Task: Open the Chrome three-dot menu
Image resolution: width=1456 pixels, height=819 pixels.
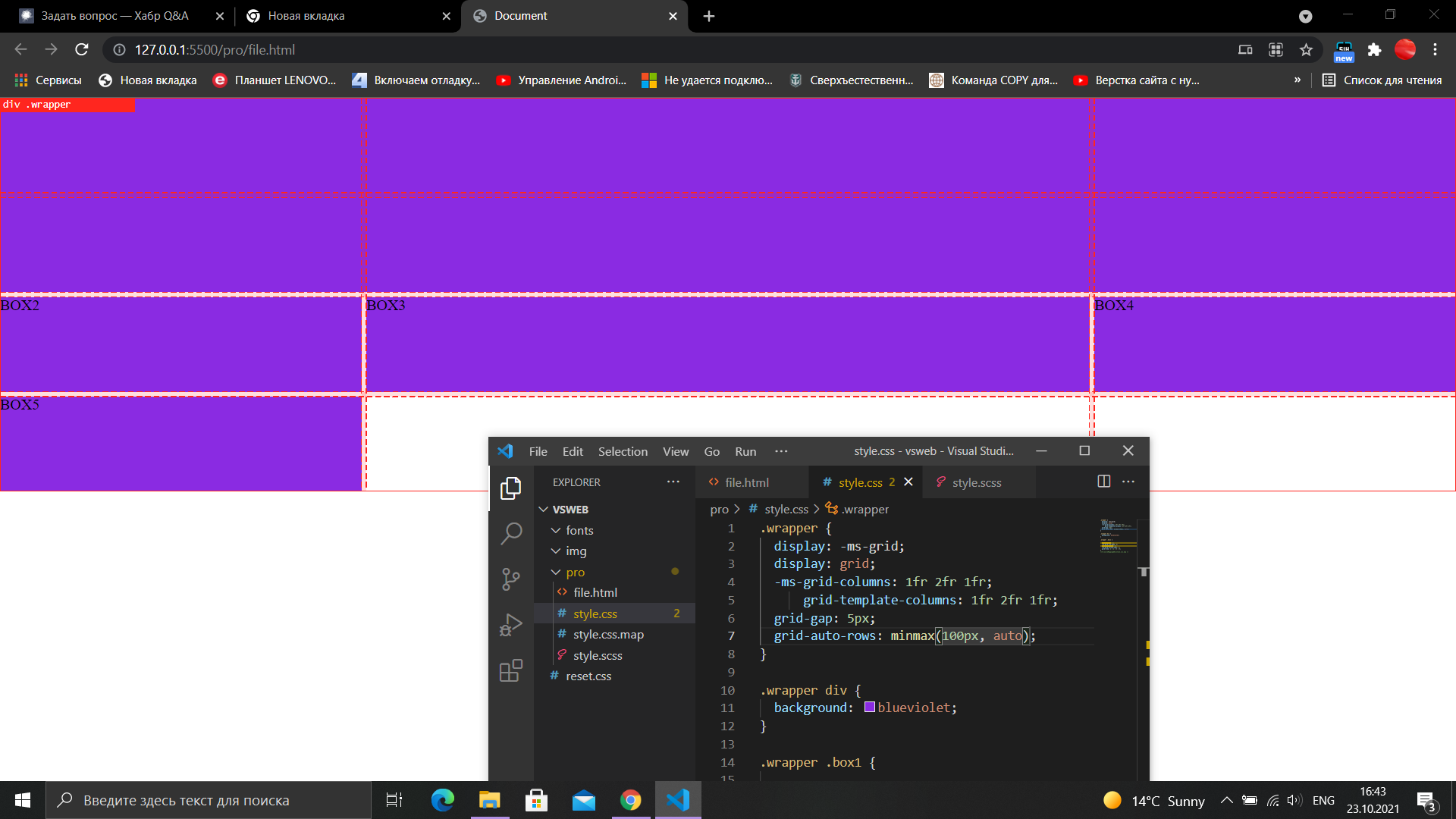Action: point(1435,49)
